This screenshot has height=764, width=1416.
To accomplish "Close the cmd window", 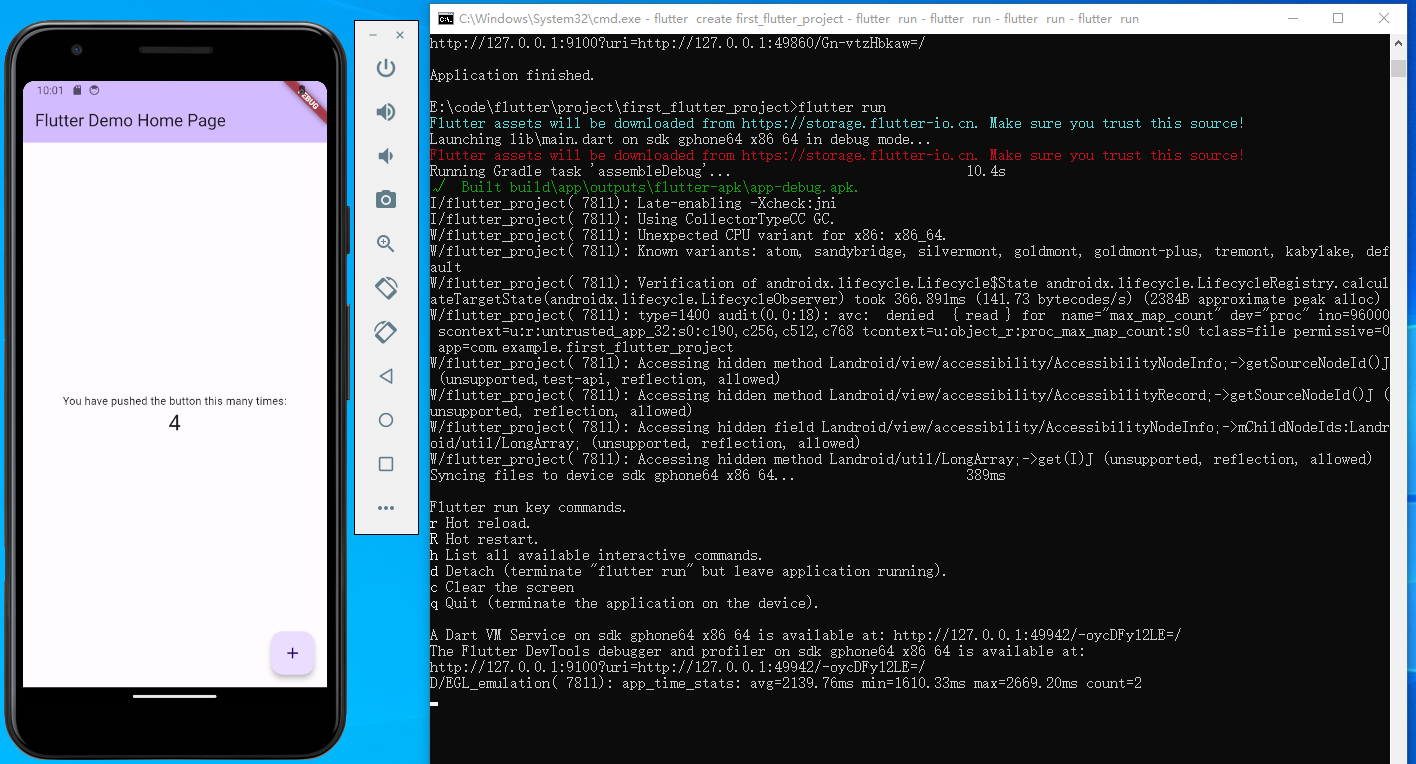I will [1384, 18].
